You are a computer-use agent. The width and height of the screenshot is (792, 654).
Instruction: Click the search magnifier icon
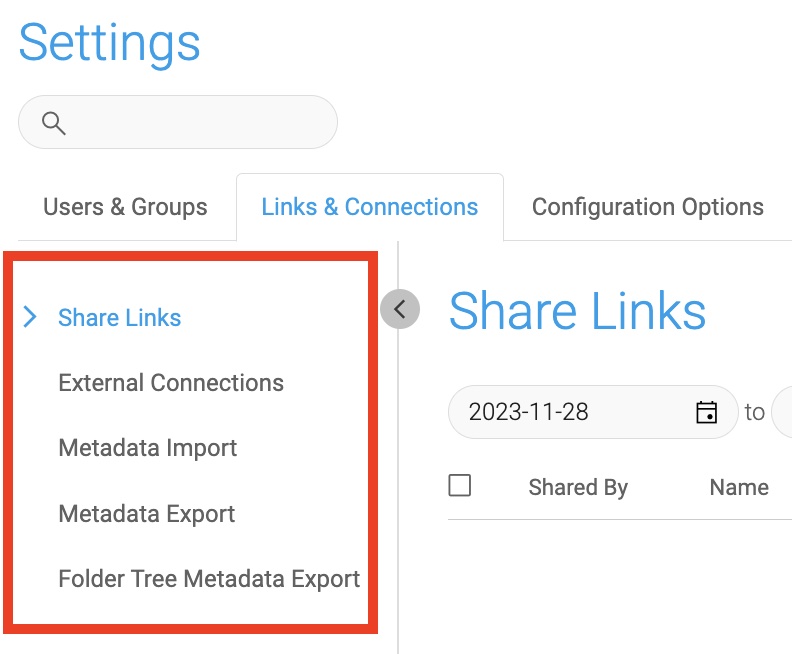coord(54,123)
